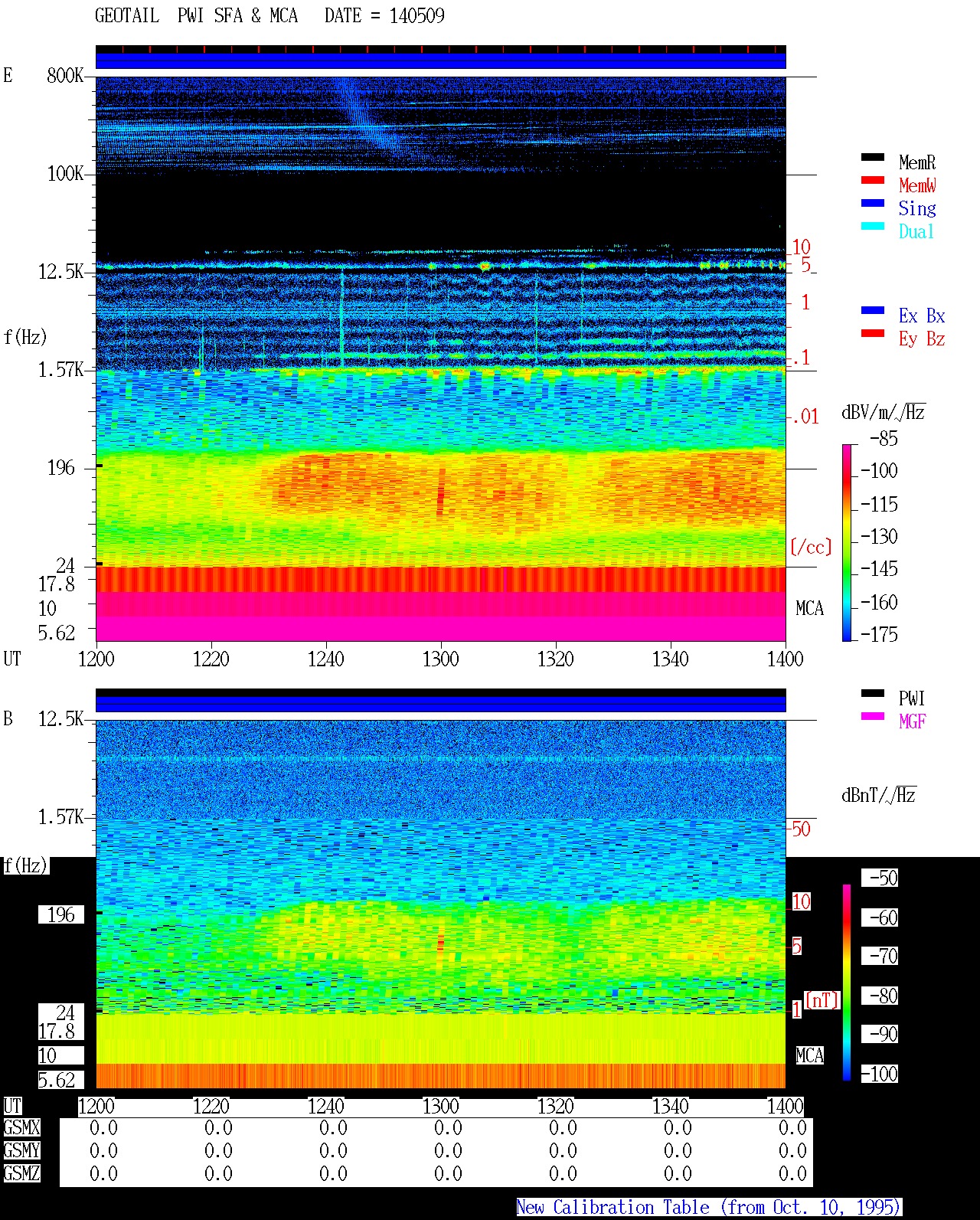Open the New Calibration Table link

(x=709, y=1207)
